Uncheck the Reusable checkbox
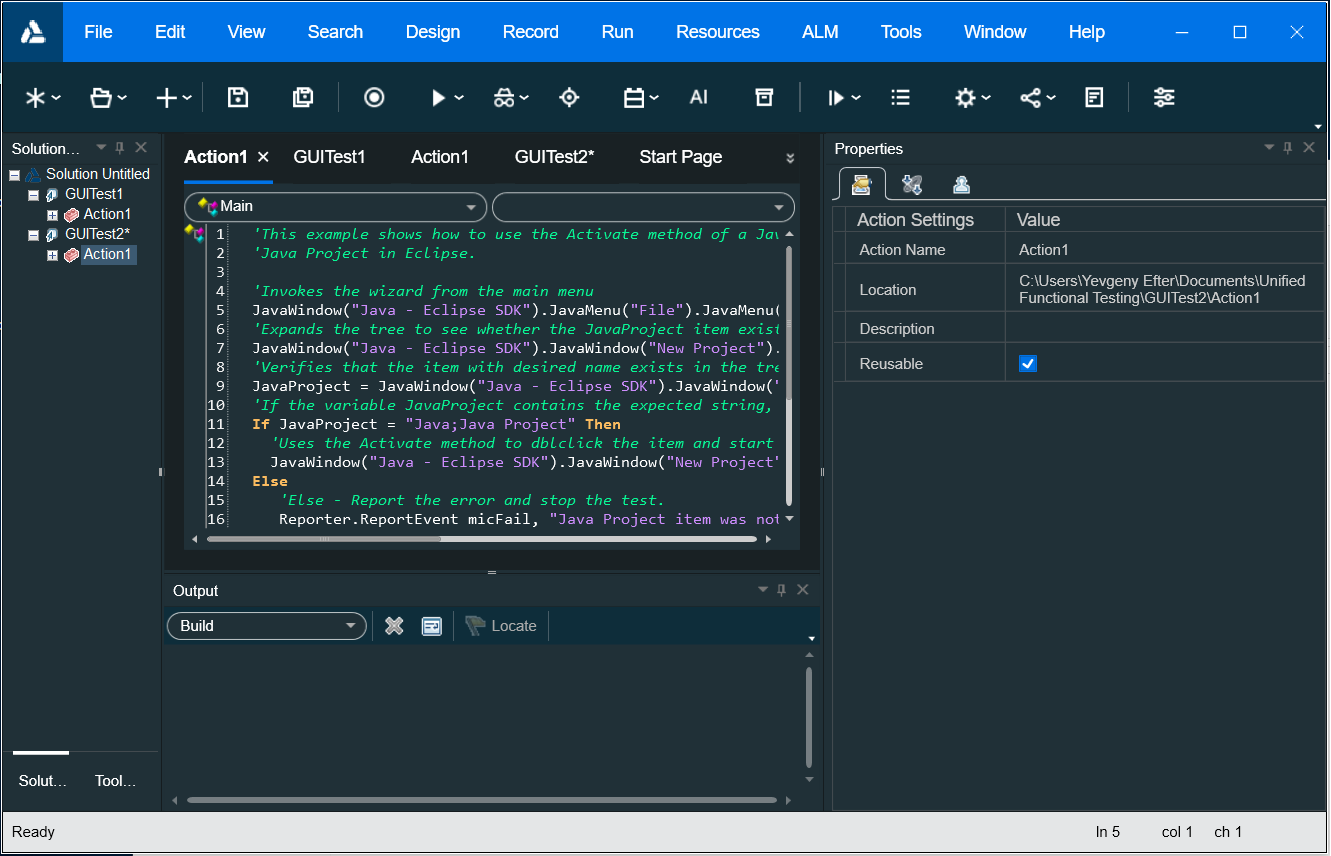This screenshot has width=1331, height=856. [x=1028, y=364]
